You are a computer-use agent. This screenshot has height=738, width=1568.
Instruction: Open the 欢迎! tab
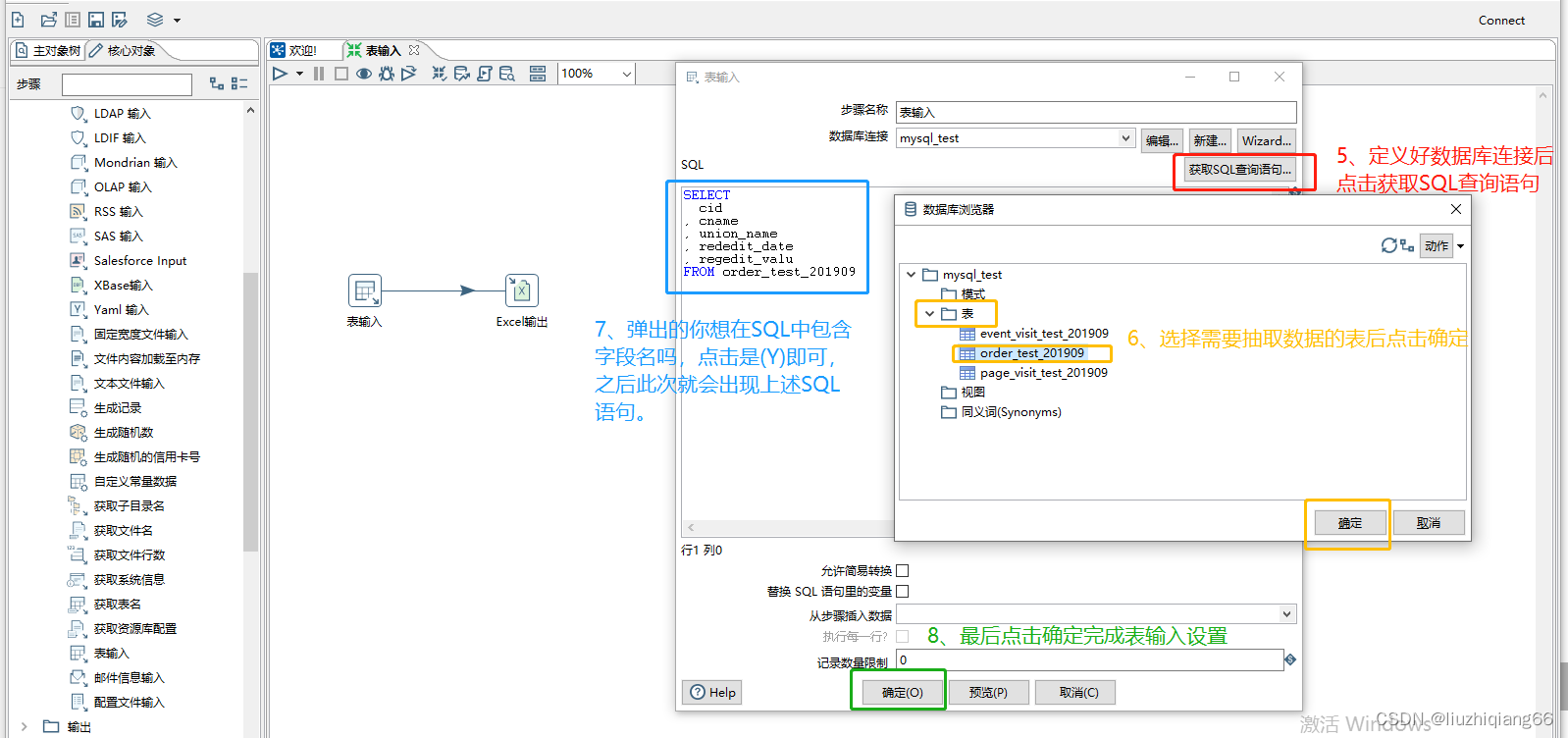click(x=294, y=50)
